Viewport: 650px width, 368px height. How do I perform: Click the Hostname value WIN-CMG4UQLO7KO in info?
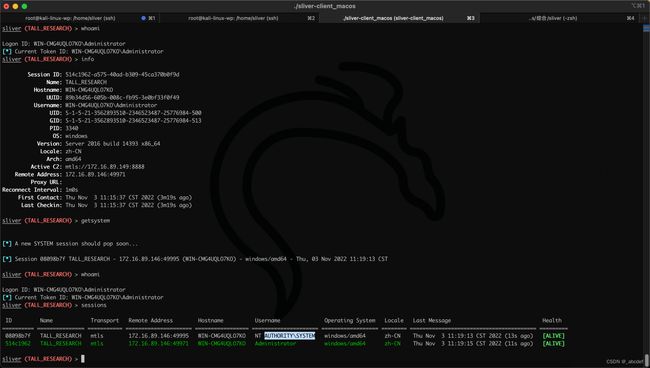coord(89,90)
